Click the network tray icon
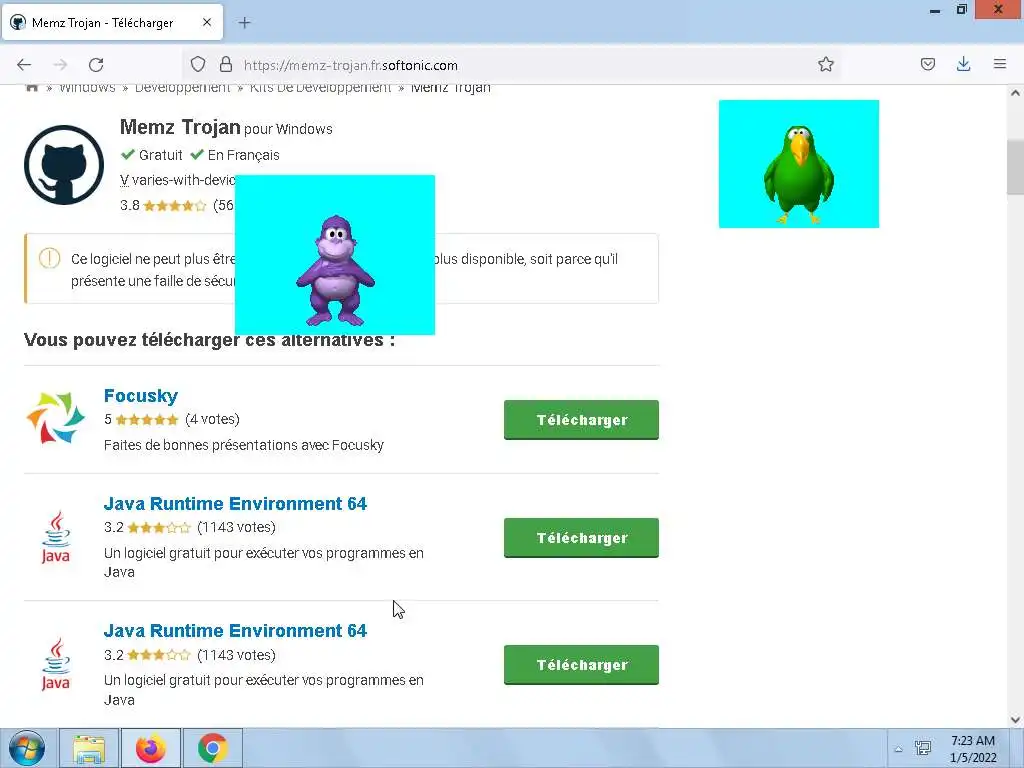 923,748
